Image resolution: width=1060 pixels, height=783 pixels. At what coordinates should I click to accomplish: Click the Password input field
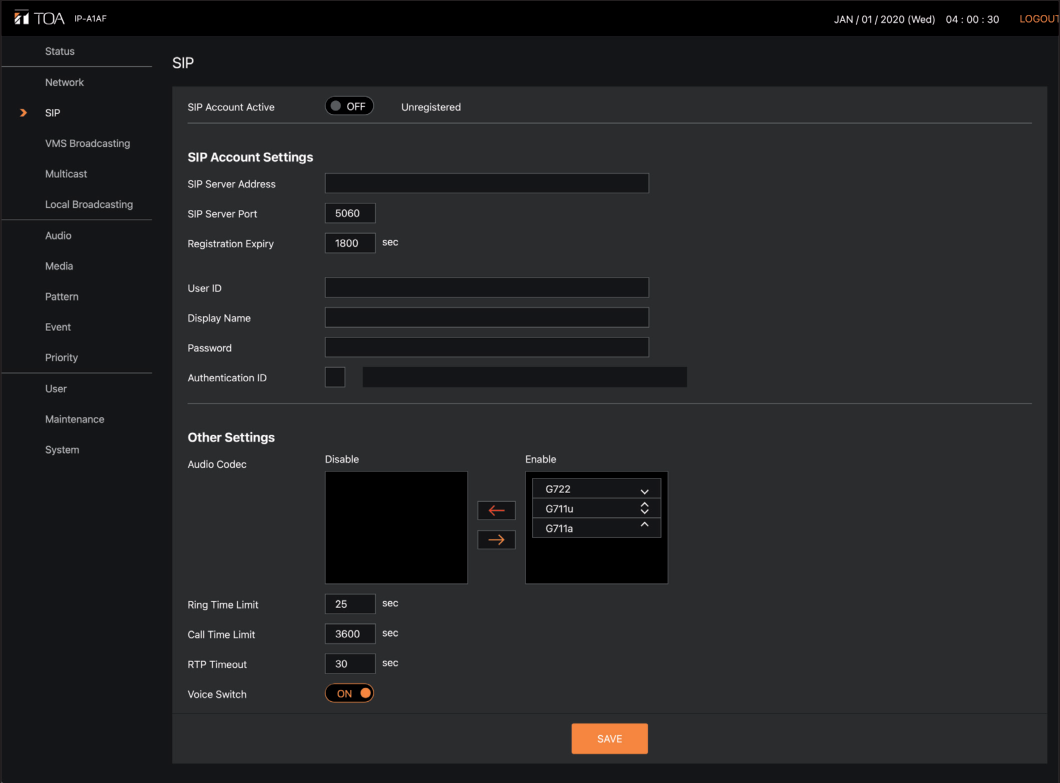pos(486,347)
